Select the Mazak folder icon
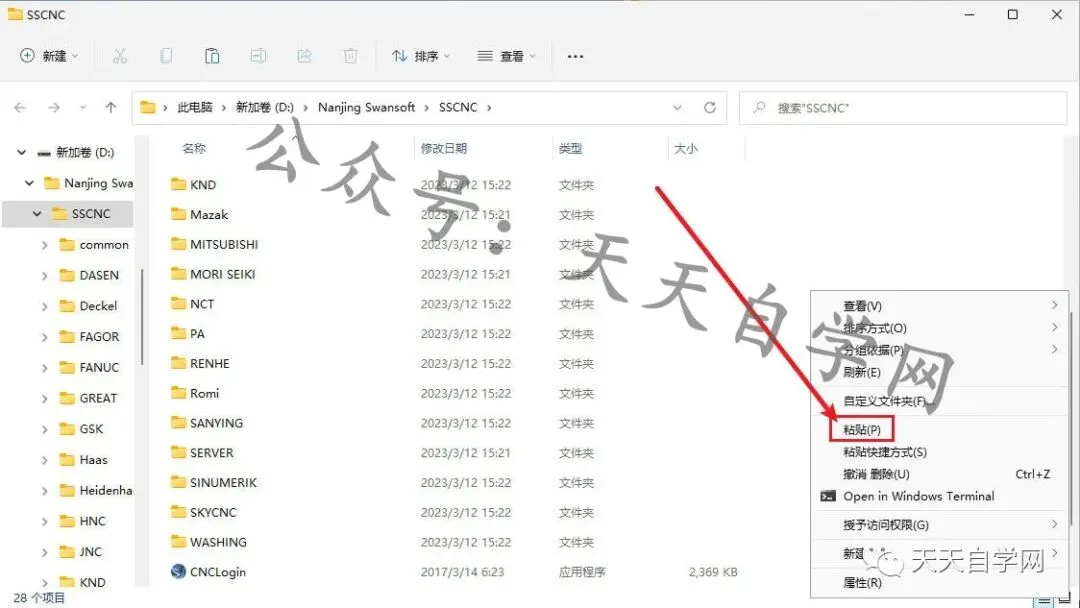Viewport: 1080px width, 608px height. click(178, 214)
